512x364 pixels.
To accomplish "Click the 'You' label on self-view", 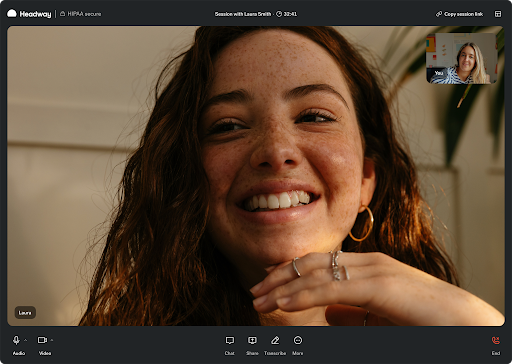I will point(439,73).
